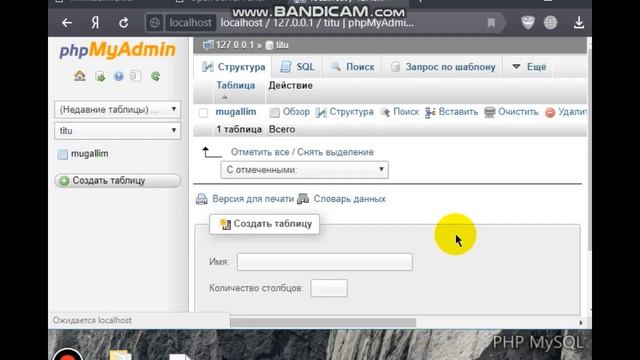
Task: Open phpMyAdmin home icon
Action: click(80, 76)
